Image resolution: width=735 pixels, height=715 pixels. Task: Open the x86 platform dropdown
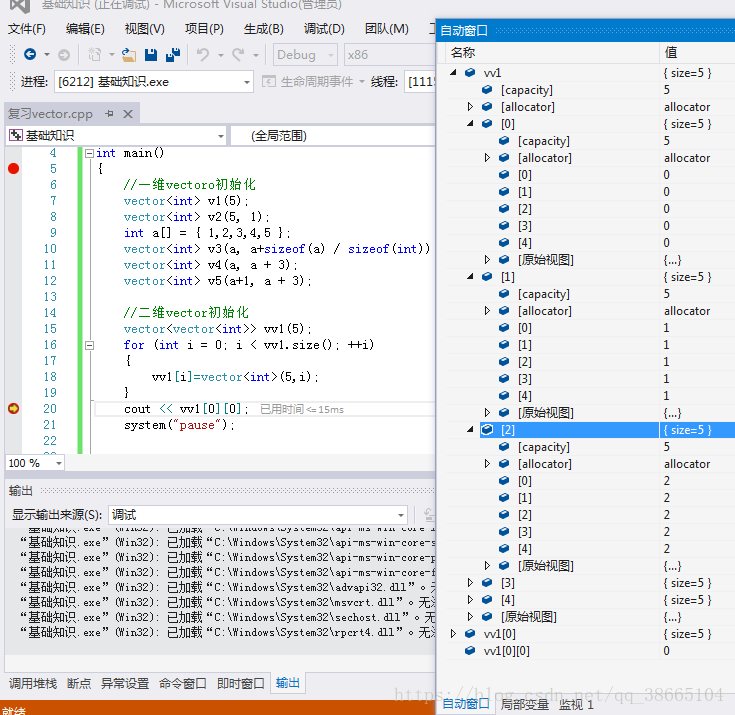(x=389, y=55)
